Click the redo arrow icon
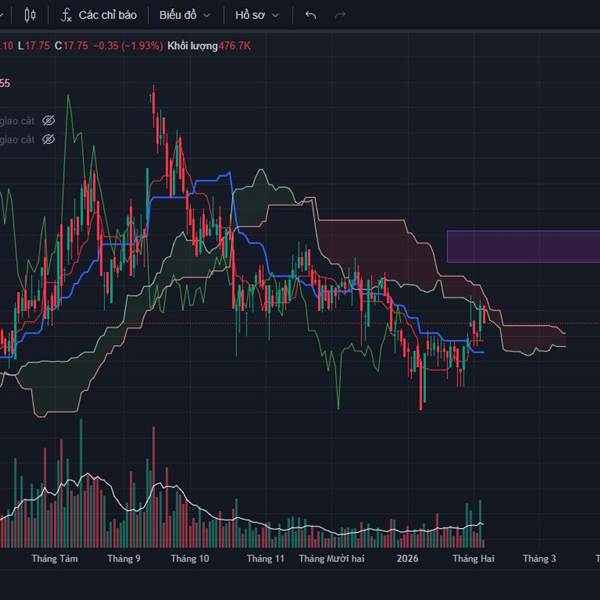This screenshot has height=600, width=600. point(340,15)
